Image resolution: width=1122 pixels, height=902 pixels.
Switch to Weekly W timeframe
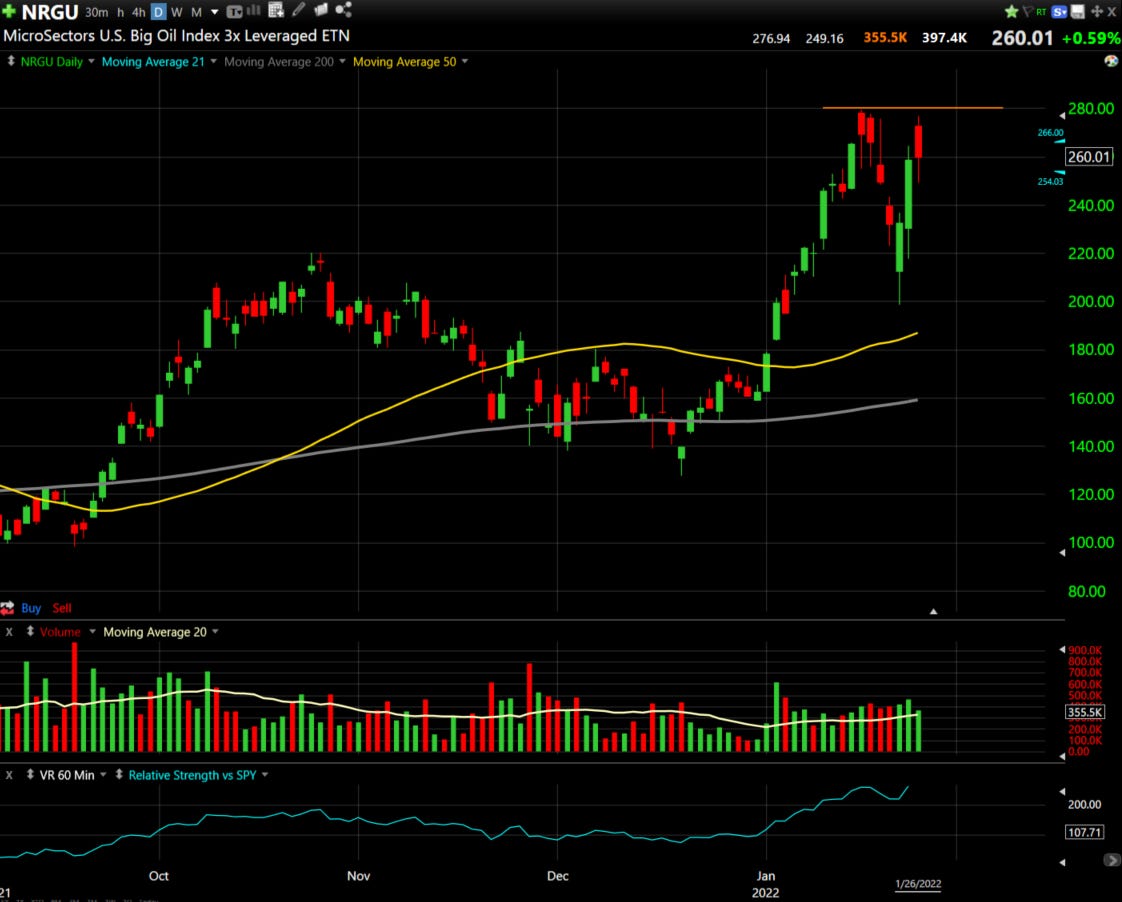pyautogui.click(x=177, y=12)
